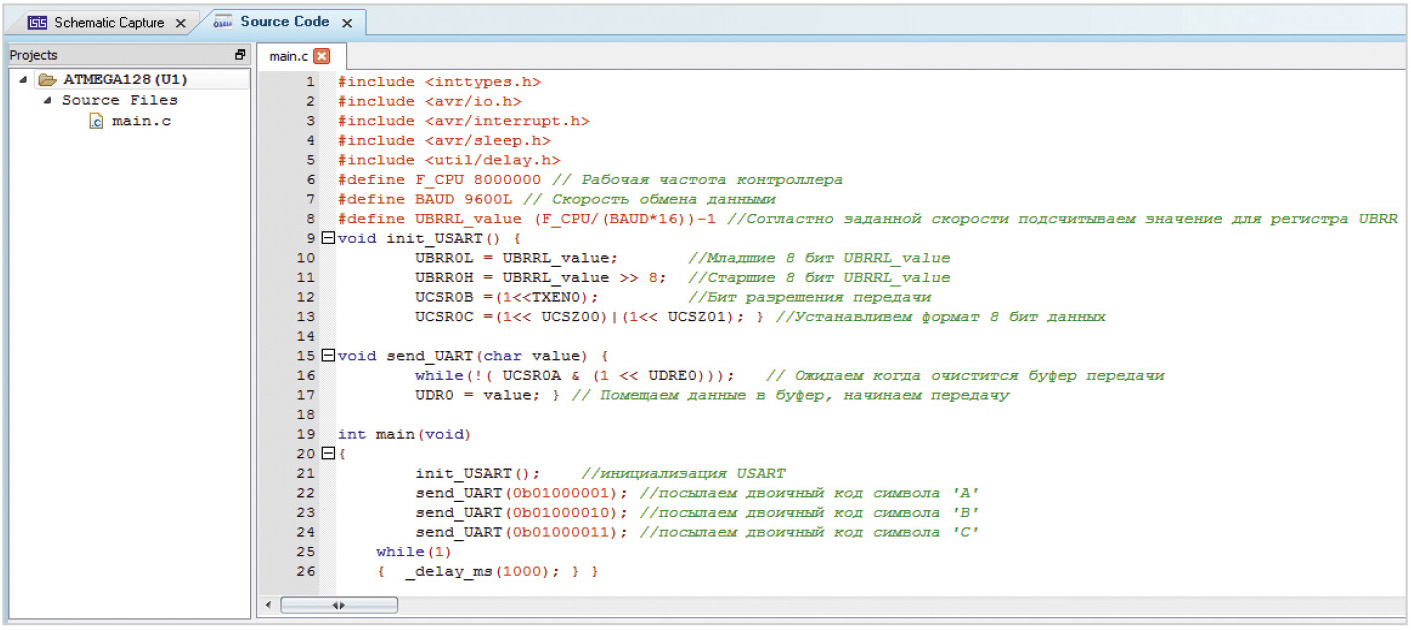Collapse the send_UART function fold
The height and width of the screenshot is (630, 1411).
click(327, 355)
